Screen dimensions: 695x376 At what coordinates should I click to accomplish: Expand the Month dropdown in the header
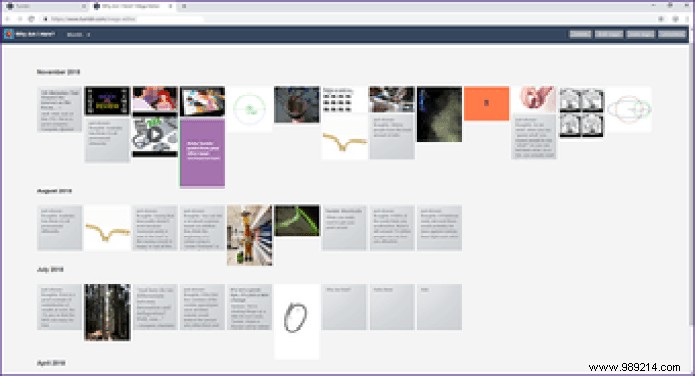(78, 35)
